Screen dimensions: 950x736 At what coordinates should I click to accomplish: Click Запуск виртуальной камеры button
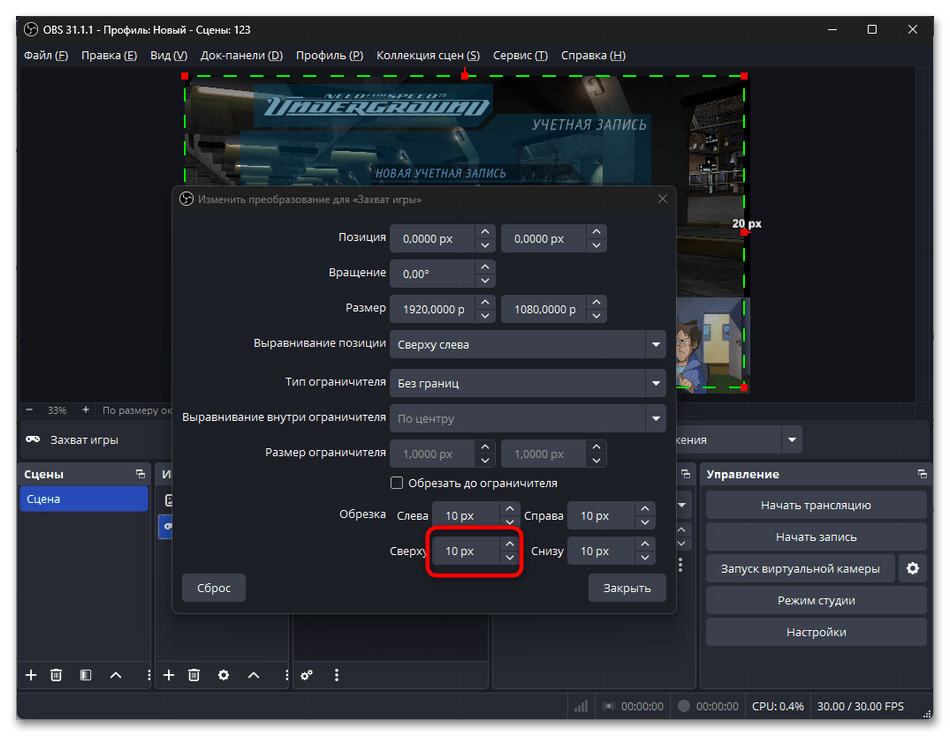(x=800, y=568)
